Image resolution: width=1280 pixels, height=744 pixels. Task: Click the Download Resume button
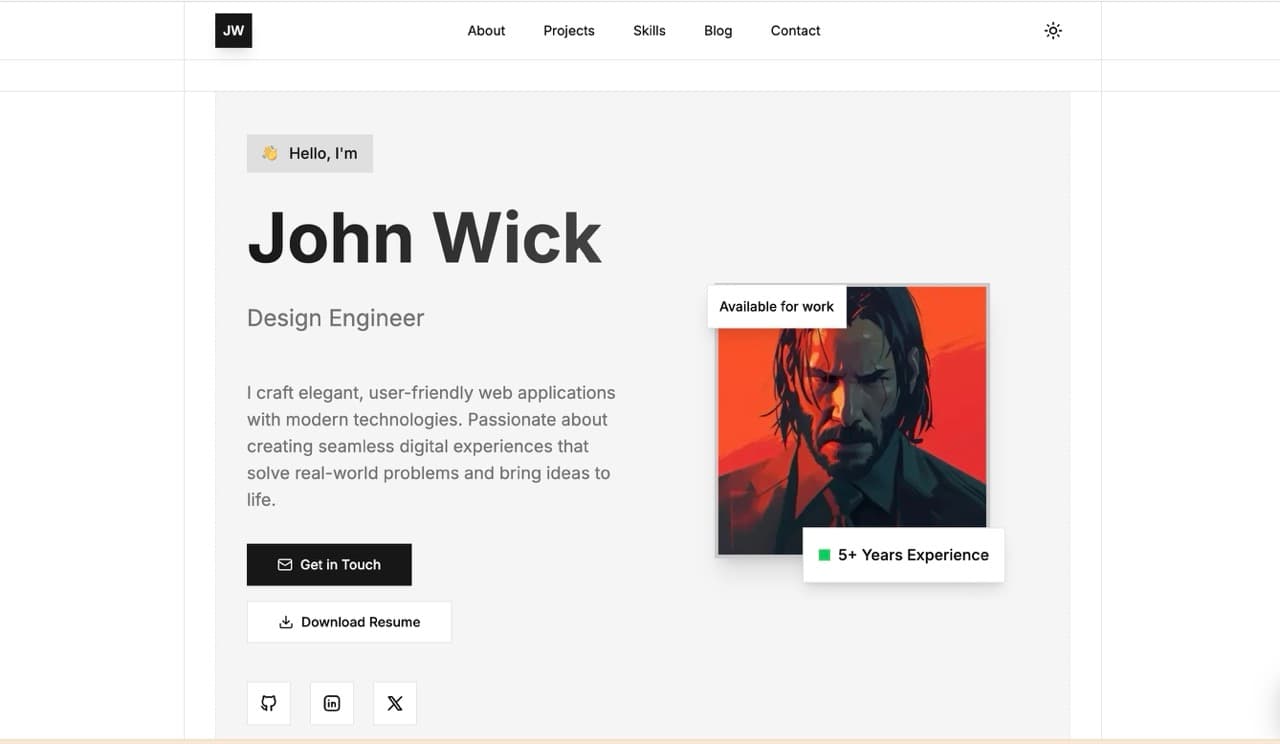click(349, 621)
